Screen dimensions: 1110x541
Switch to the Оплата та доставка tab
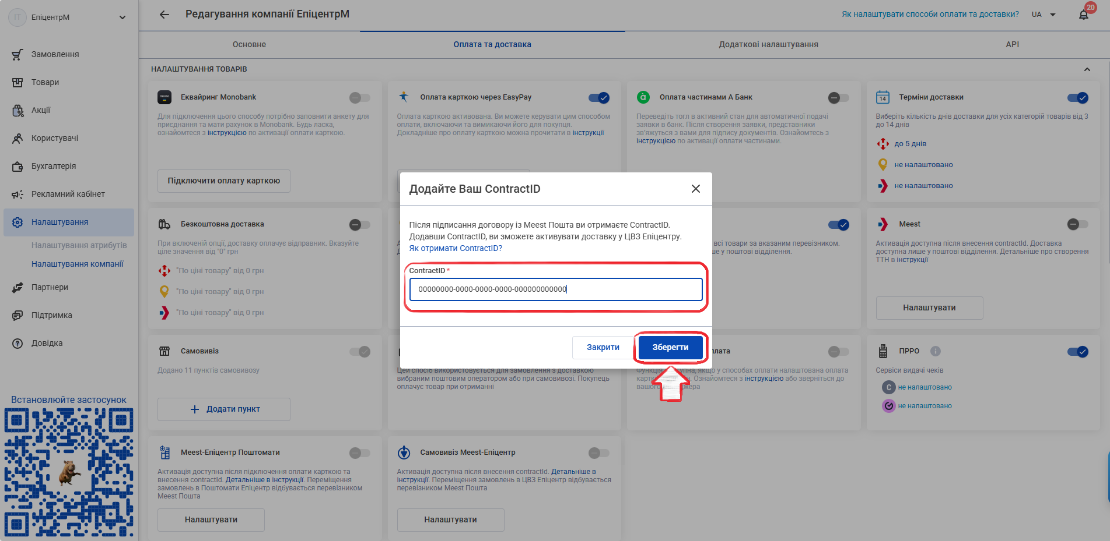coord(493,44)
